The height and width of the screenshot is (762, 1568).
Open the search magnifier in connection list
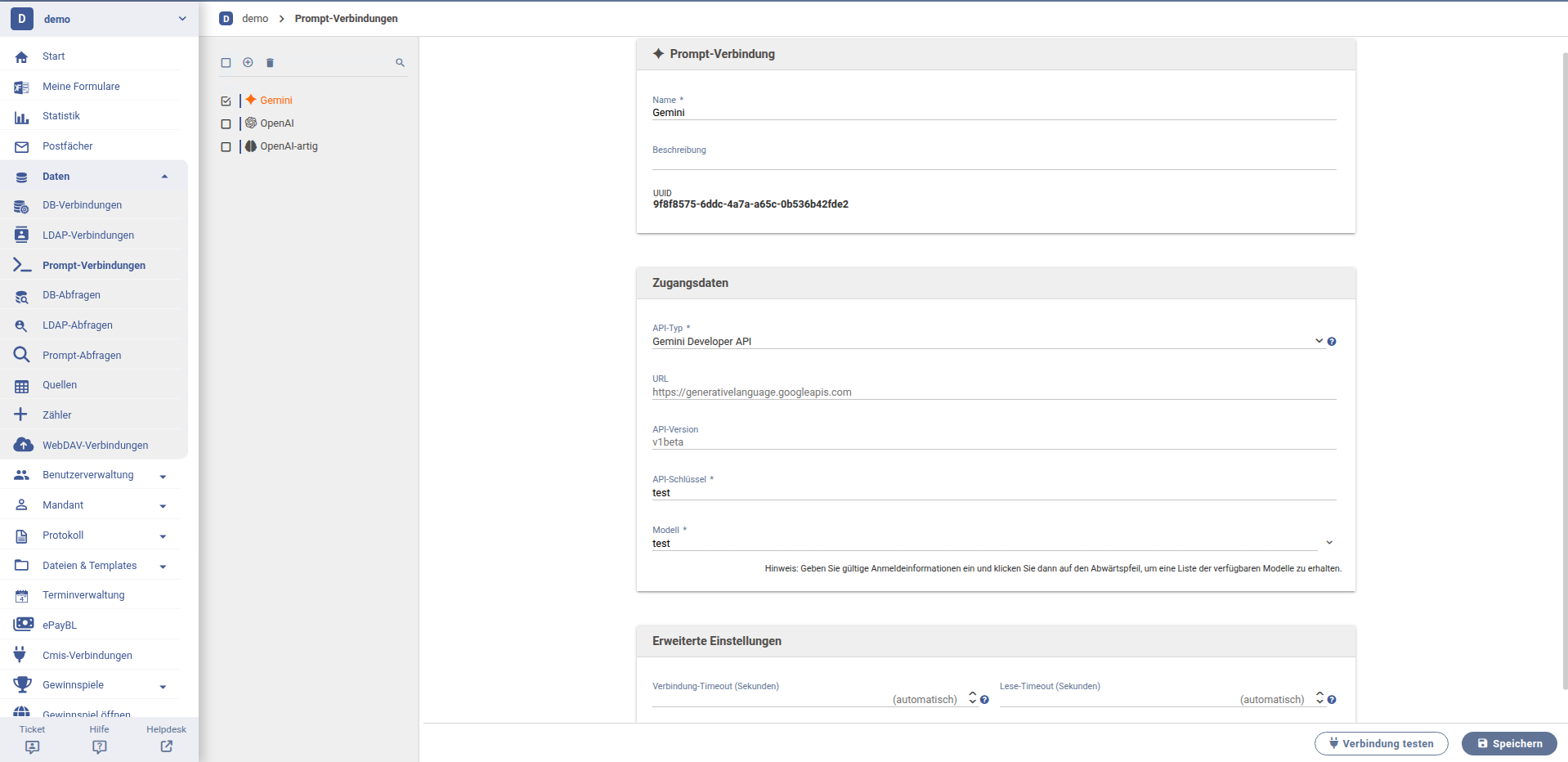click(x=400, y=62)
